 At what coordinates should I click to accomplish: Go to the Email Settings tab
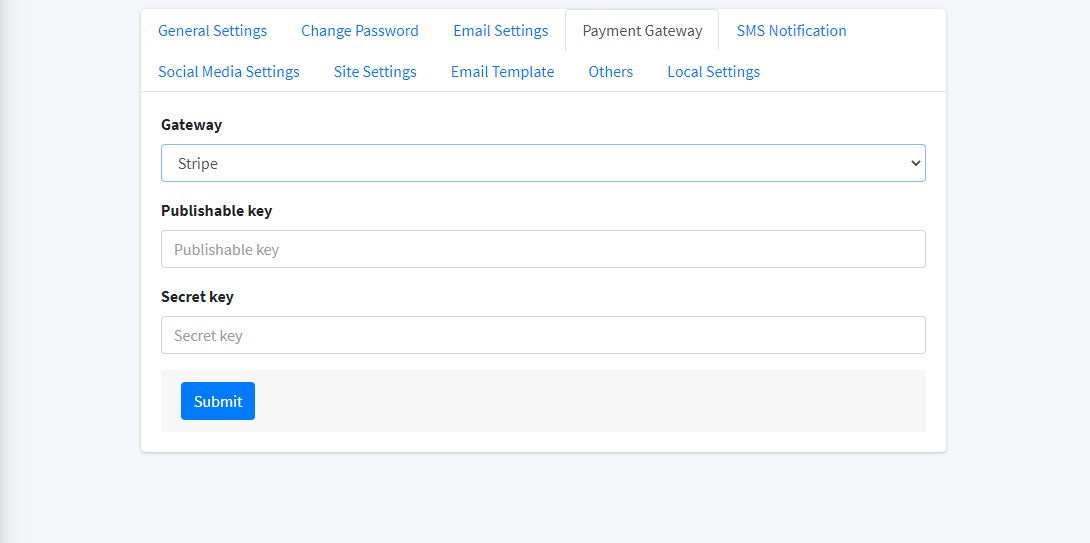[501, 31]
